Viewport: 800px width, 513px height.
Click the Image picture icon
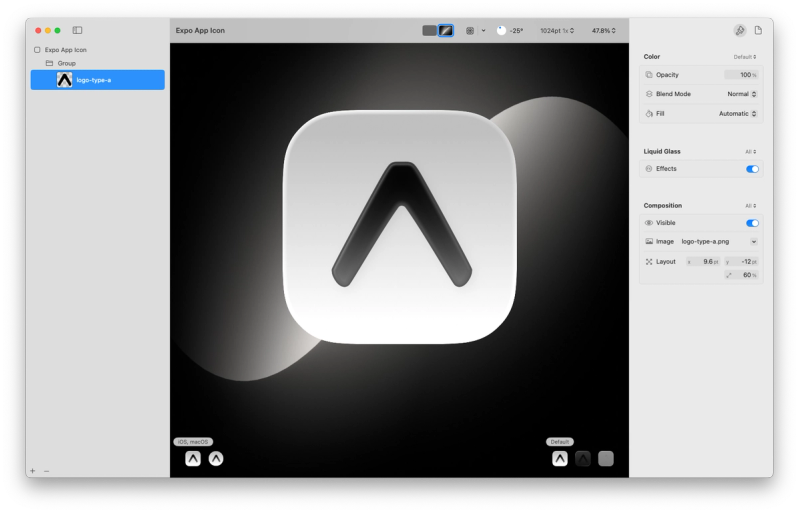click(x=649, y=241)
